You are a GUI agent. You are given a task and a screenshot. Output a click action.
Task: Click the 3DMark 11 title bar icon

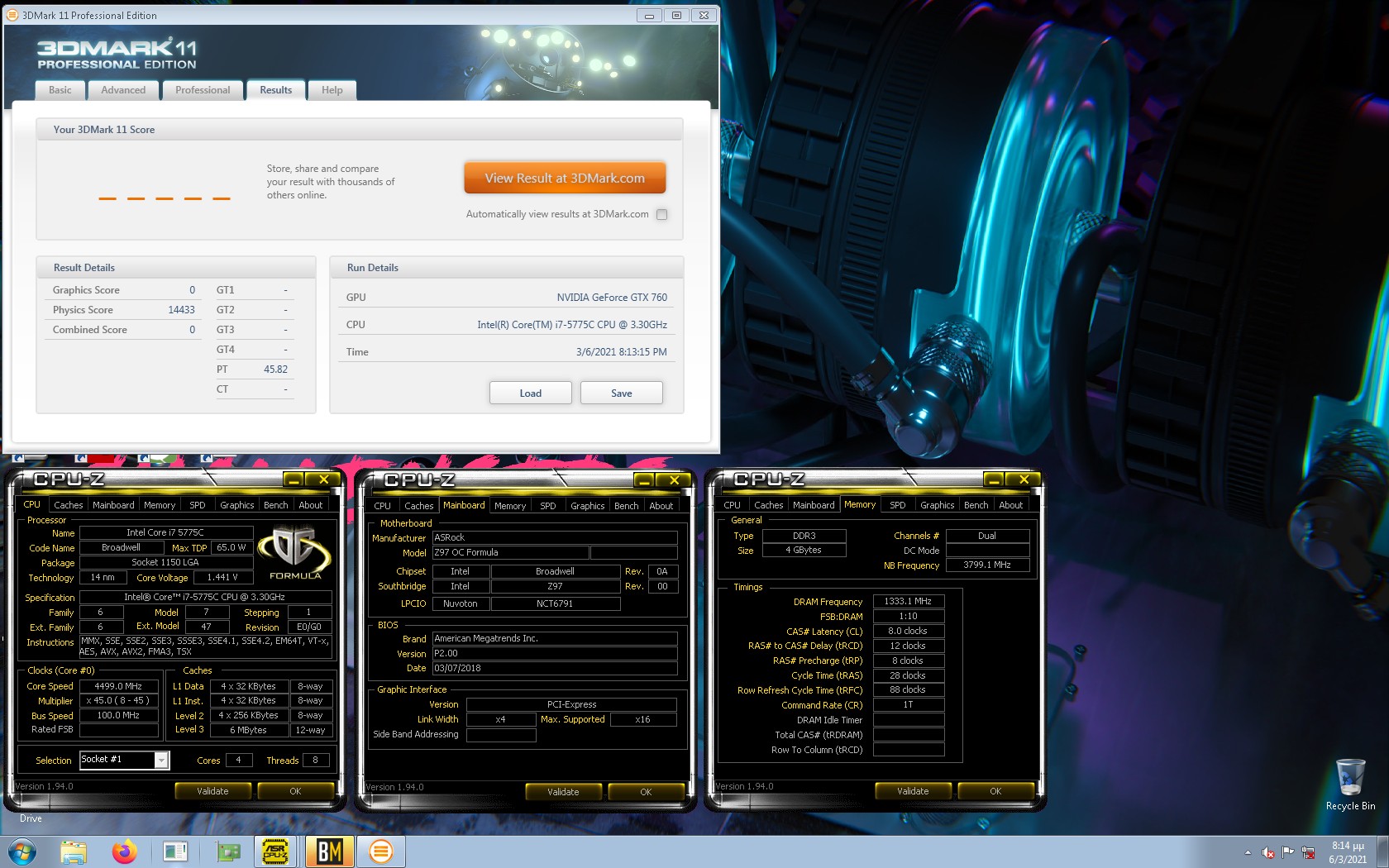(x=12, y=15)
